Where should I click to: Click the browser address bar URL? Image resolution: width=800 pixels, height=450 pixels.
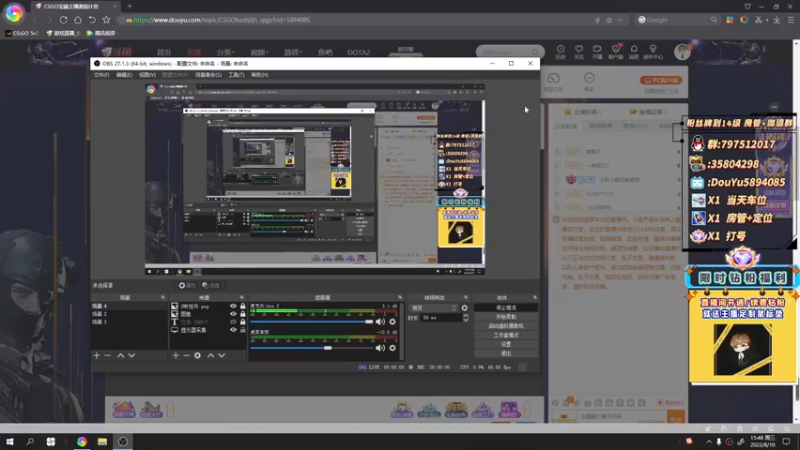click(222, 20)
